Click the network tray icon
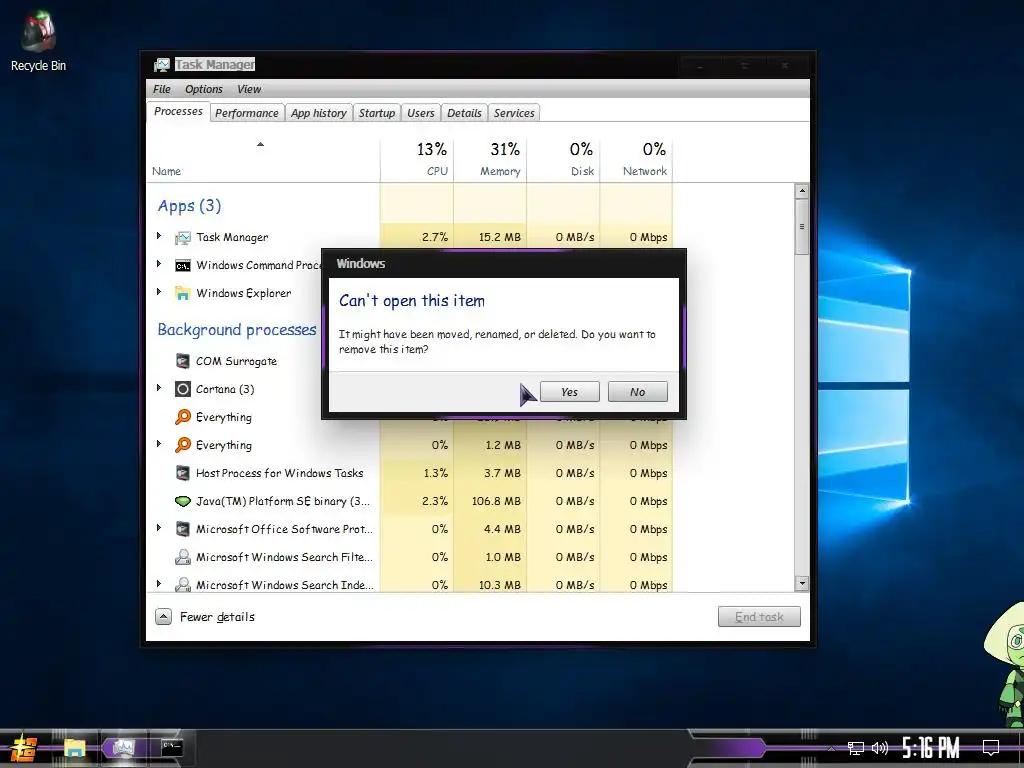Image resolution: width=1024 pixels, height=768 pixels. click(x=856, y=748)
